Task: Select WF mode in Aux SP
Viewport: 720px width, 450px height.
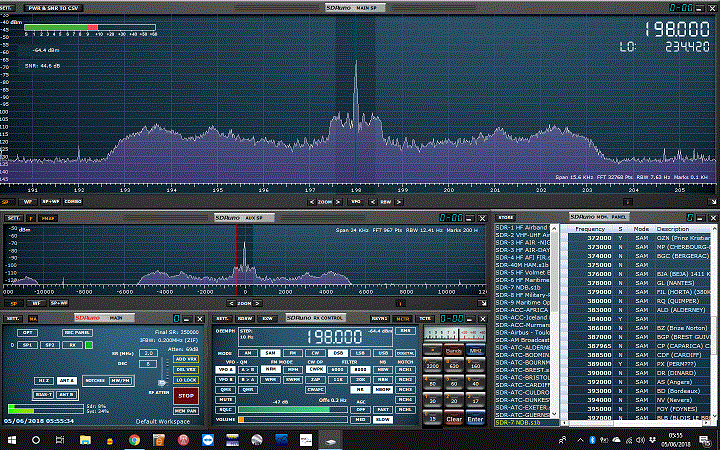Action: click(x=36, y=303)
